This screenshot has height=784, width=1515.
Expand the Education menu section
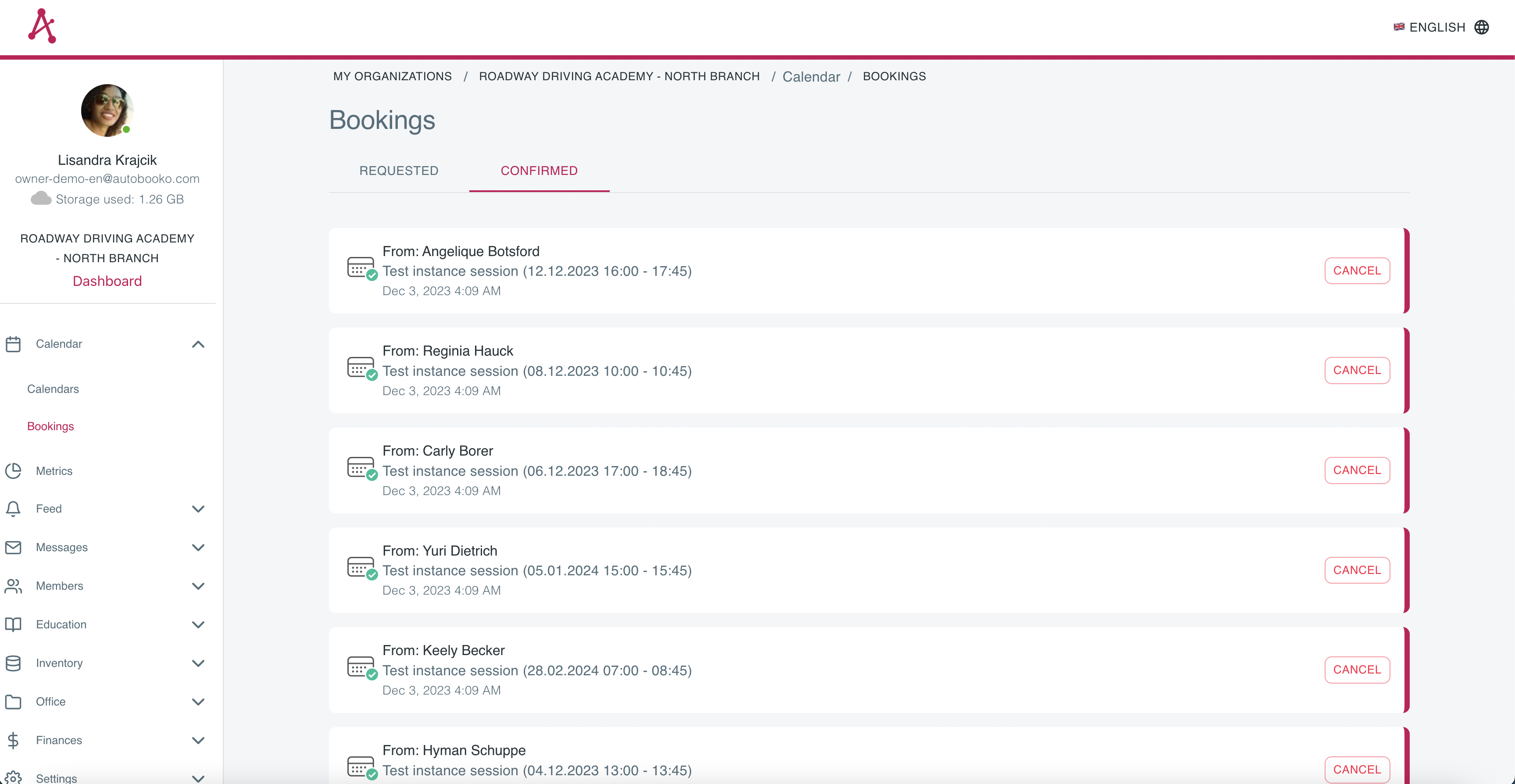click(x=198, y=624)
